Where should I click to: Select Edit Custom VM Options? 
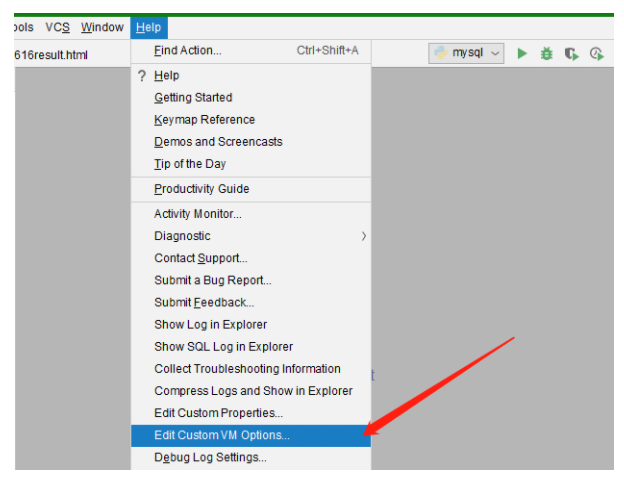tap(222, 435)
